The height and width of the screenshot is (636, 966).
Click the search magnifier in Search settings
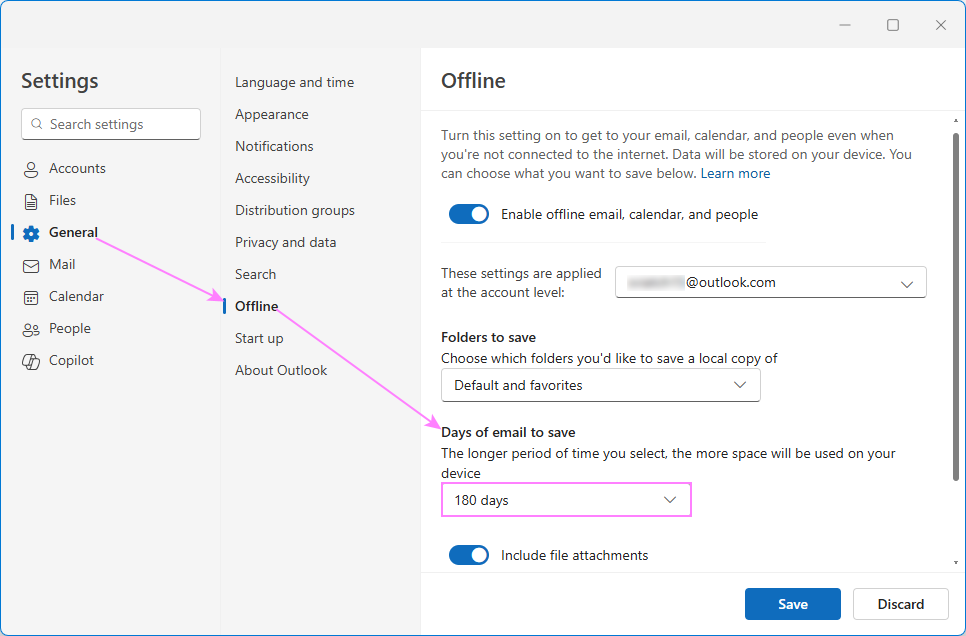coord(36,124)
